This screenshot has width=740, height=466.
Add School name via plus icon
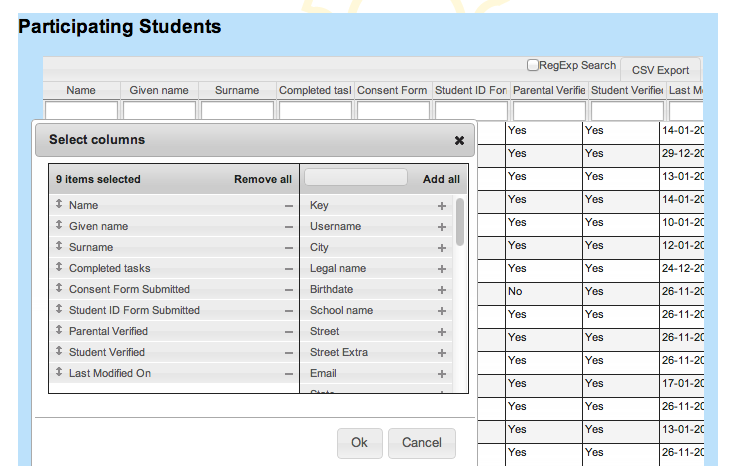[x=441, y=310]
